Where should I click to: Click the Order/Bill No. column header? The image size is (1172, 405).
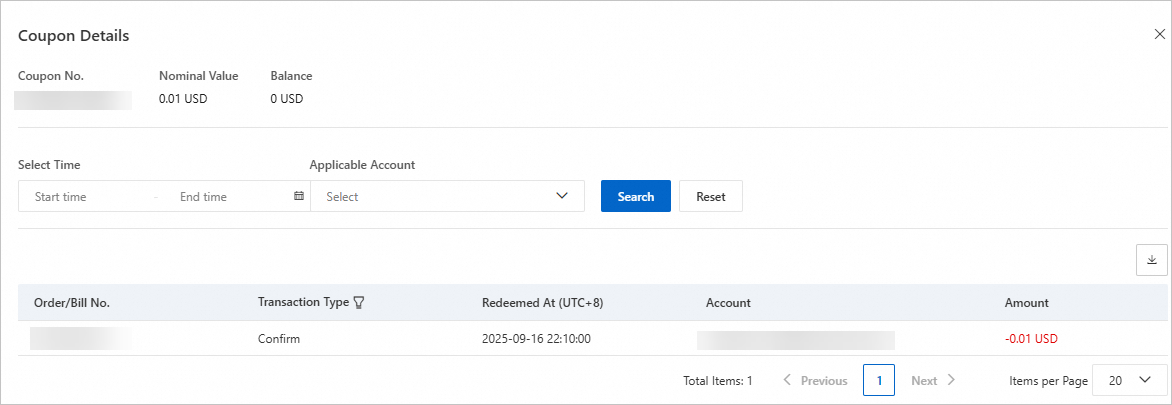[72, 302]
